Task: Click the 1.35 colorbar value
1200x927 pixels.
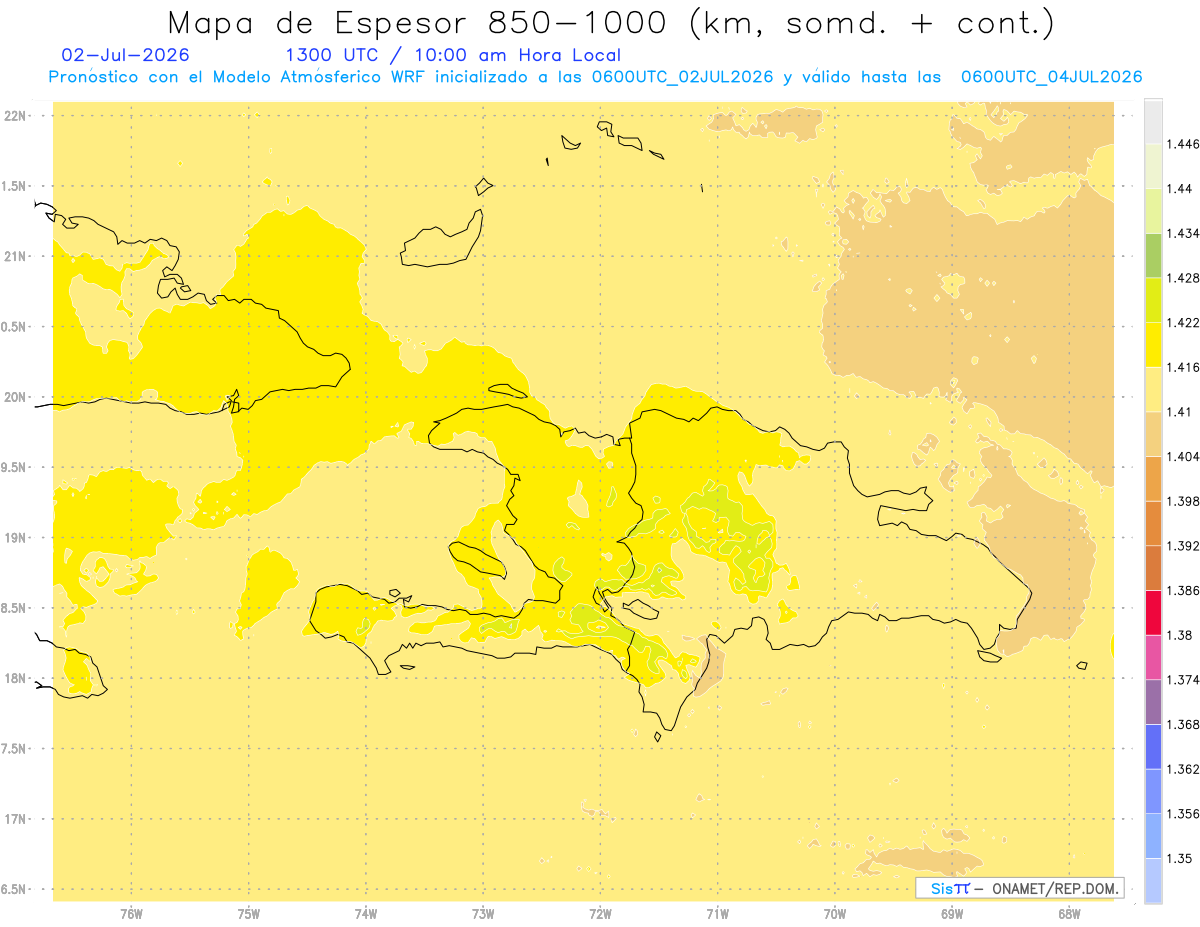Action: 1180,859
